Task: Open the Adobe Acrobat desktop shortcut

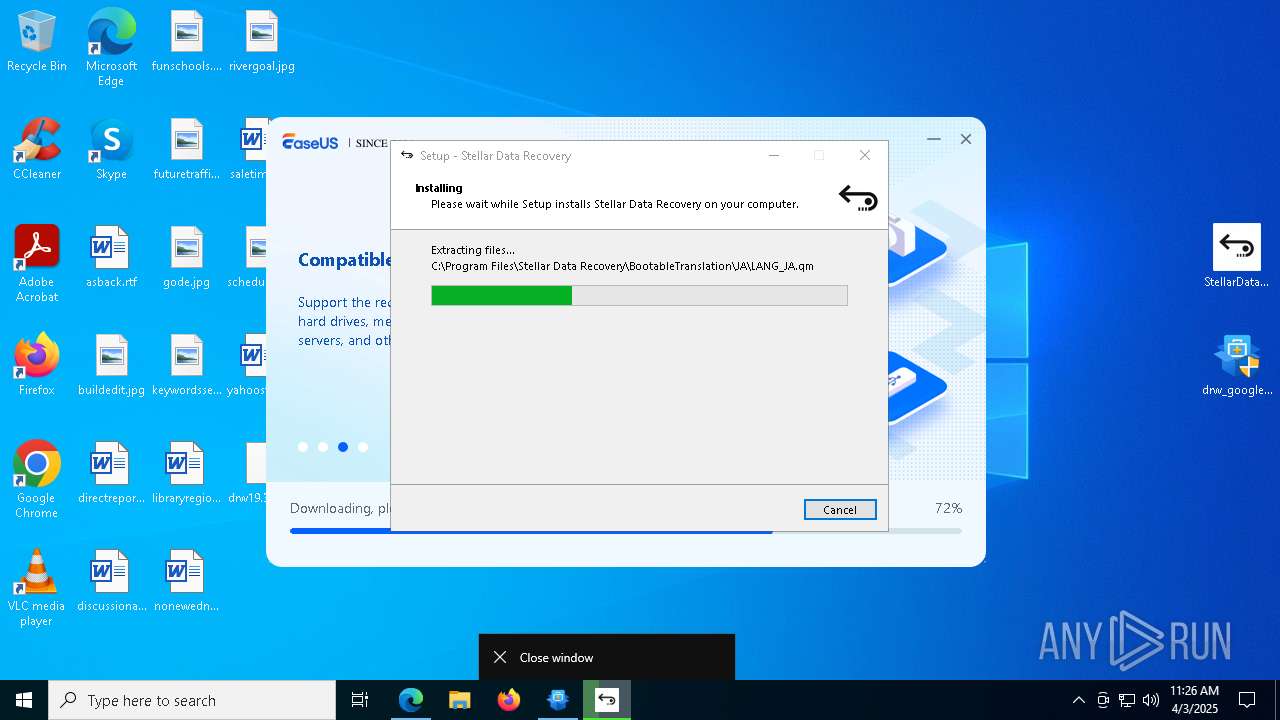Action: (37, 264)
